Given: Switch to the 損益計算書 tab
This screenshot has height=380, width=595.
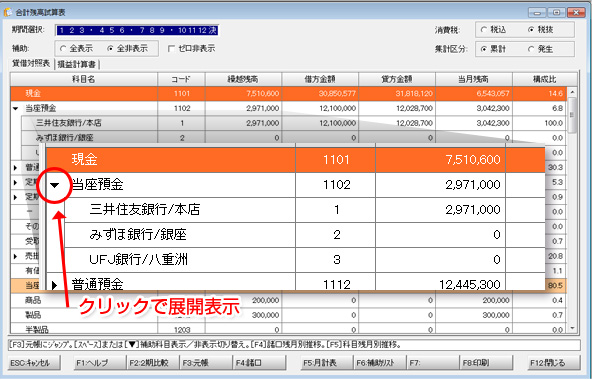Looking at the screenshot, I should [77, 65].
